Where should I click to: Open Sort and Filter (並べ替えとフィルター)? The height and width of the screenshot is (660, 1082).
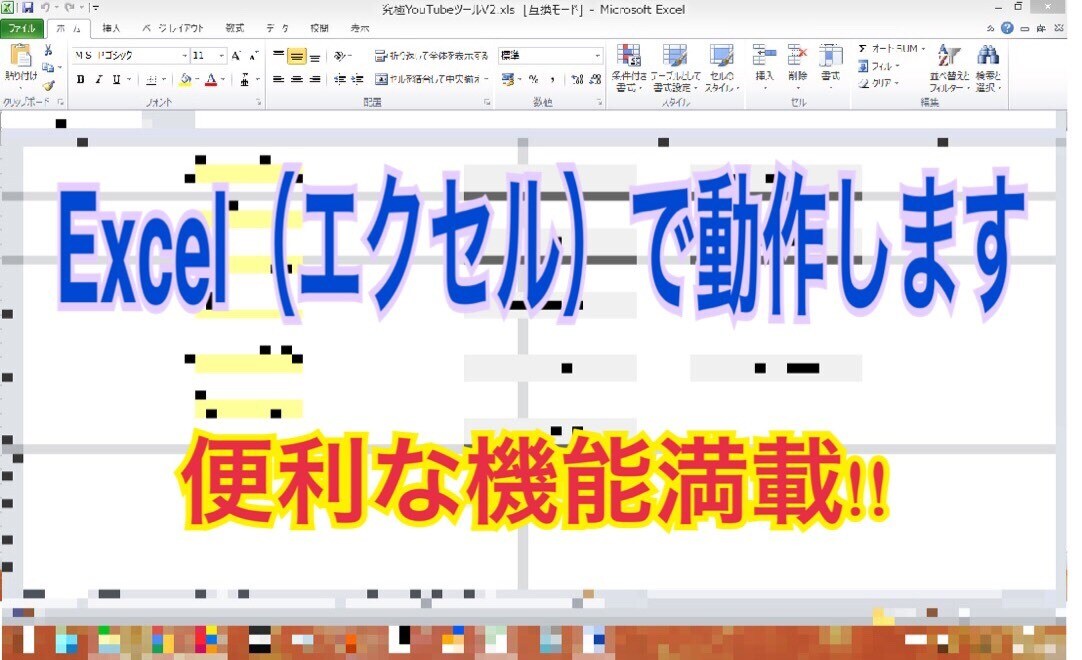click(950, 68)
